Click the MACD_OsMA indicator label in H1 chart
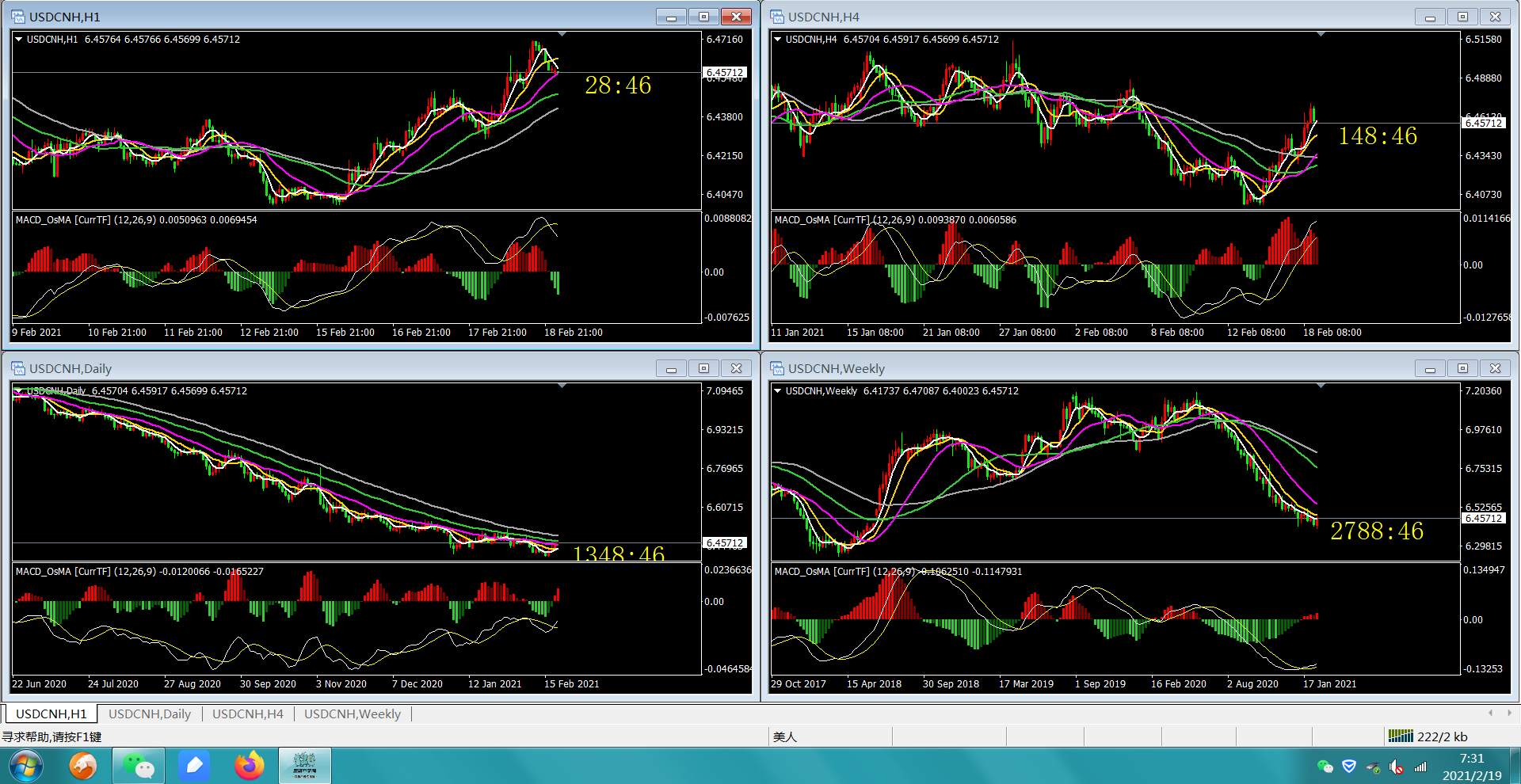Viewport: 1521px width, 784px height. click(136, 219)
